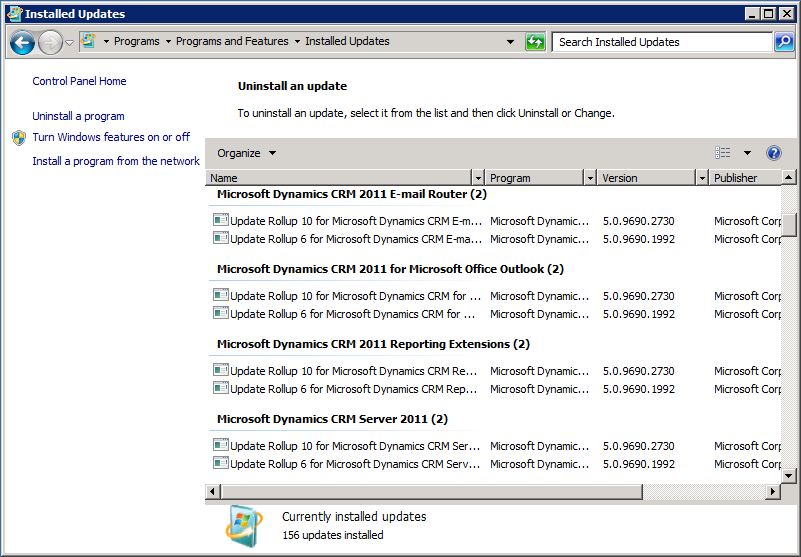Open Control Panel Home link
The width and height of the screenshot is (801, 557).
click(79, 81)
